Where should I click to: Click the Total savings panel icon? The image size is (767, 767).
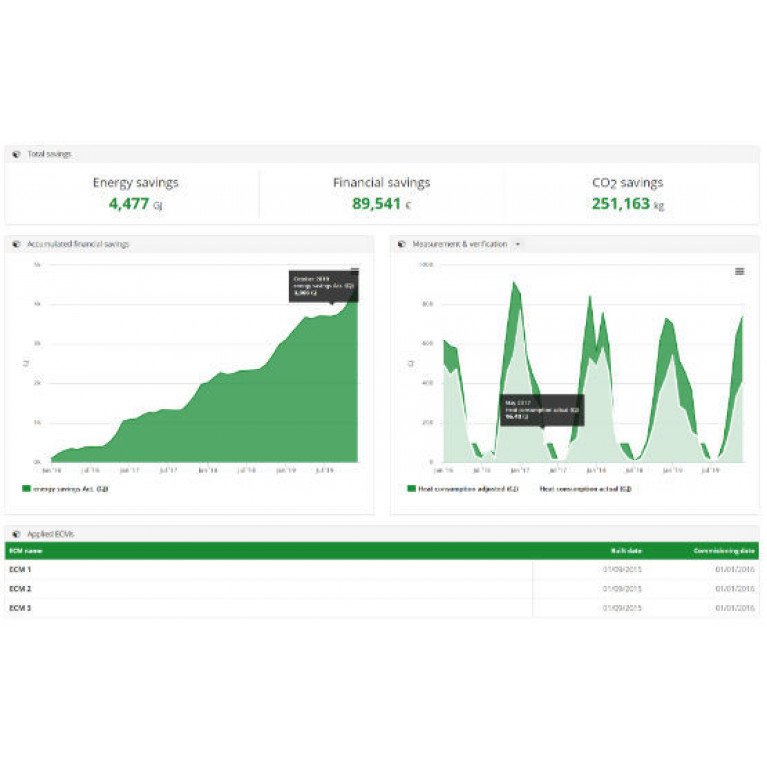[x=16, y=154]
